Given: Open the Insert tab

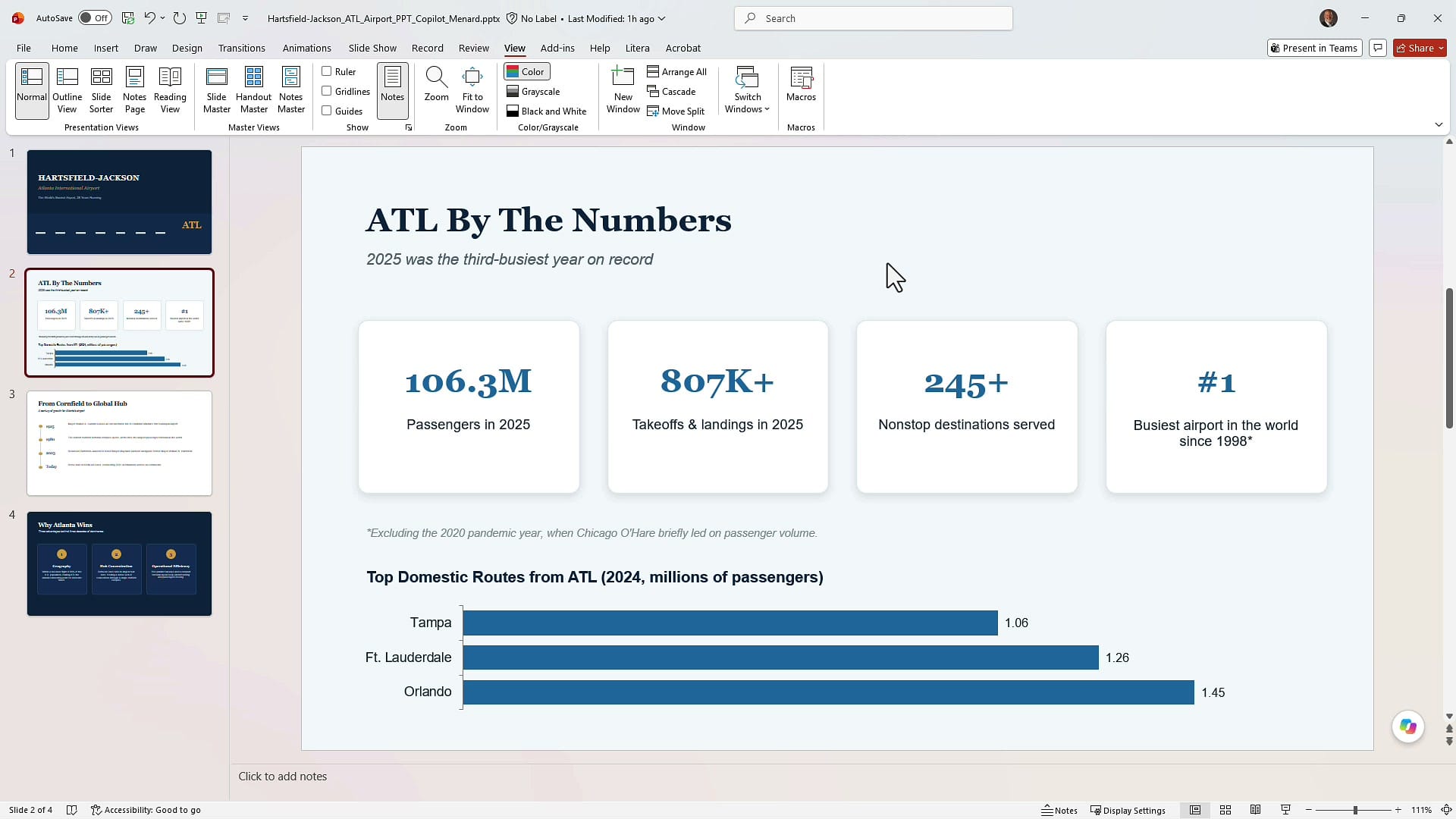Looking at the screenshot, I should pos(105,48).
